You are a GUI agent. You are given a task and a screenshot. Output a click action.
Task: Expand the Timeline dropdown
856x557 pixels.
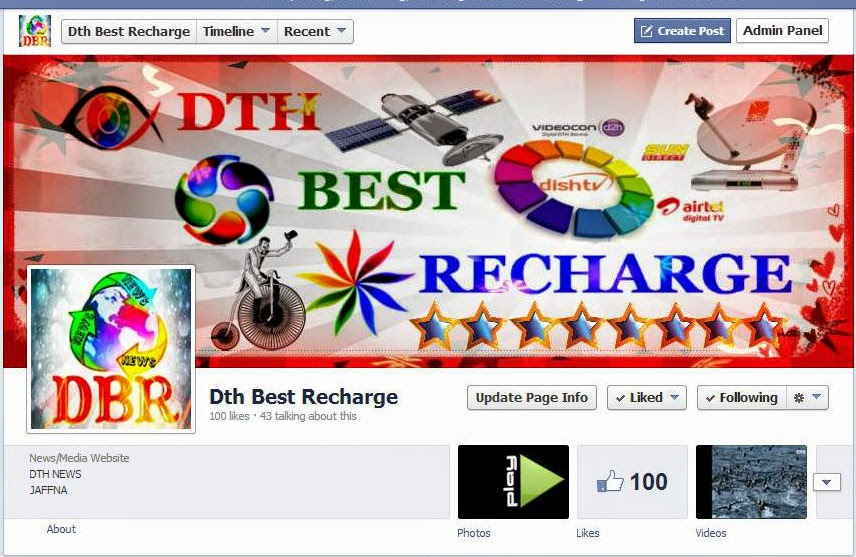tap(237, 32)
